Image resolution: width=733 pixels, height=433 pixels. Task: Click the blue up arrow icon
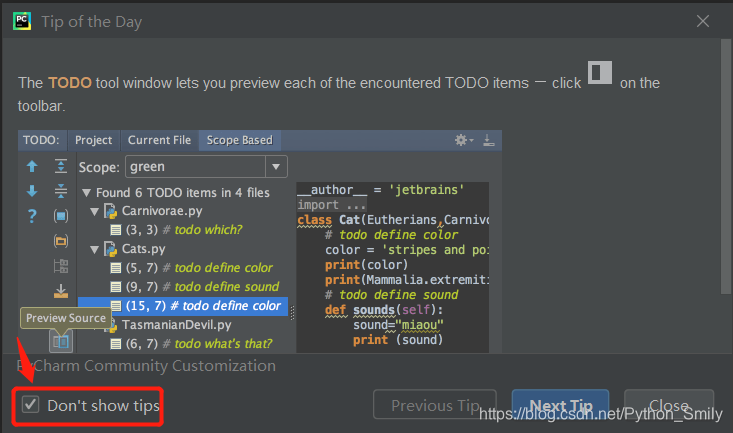[x=32, y=166]
